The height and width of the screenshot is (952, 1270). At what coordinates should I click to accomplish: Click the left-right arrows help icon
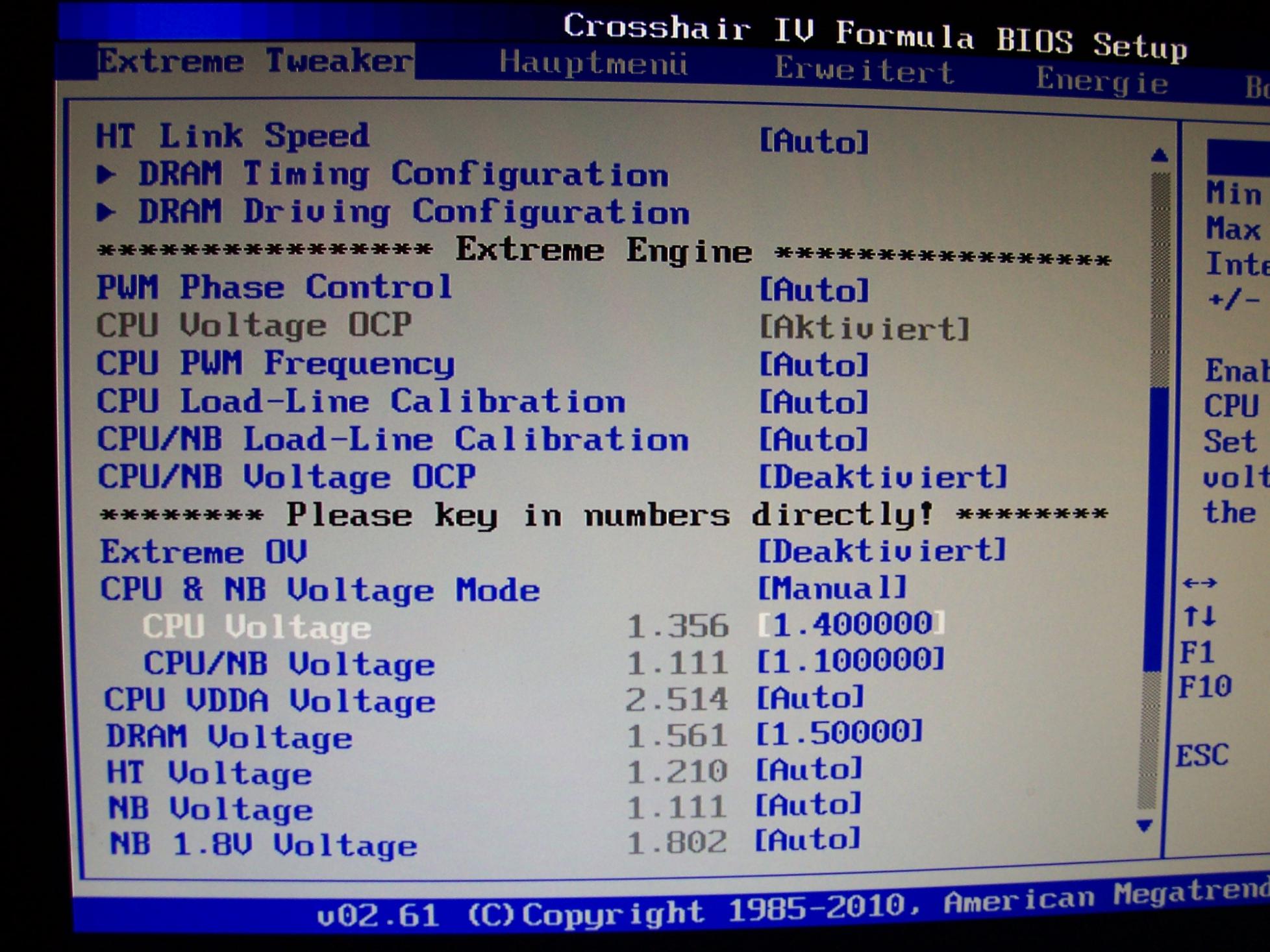tap(1199, 583)
